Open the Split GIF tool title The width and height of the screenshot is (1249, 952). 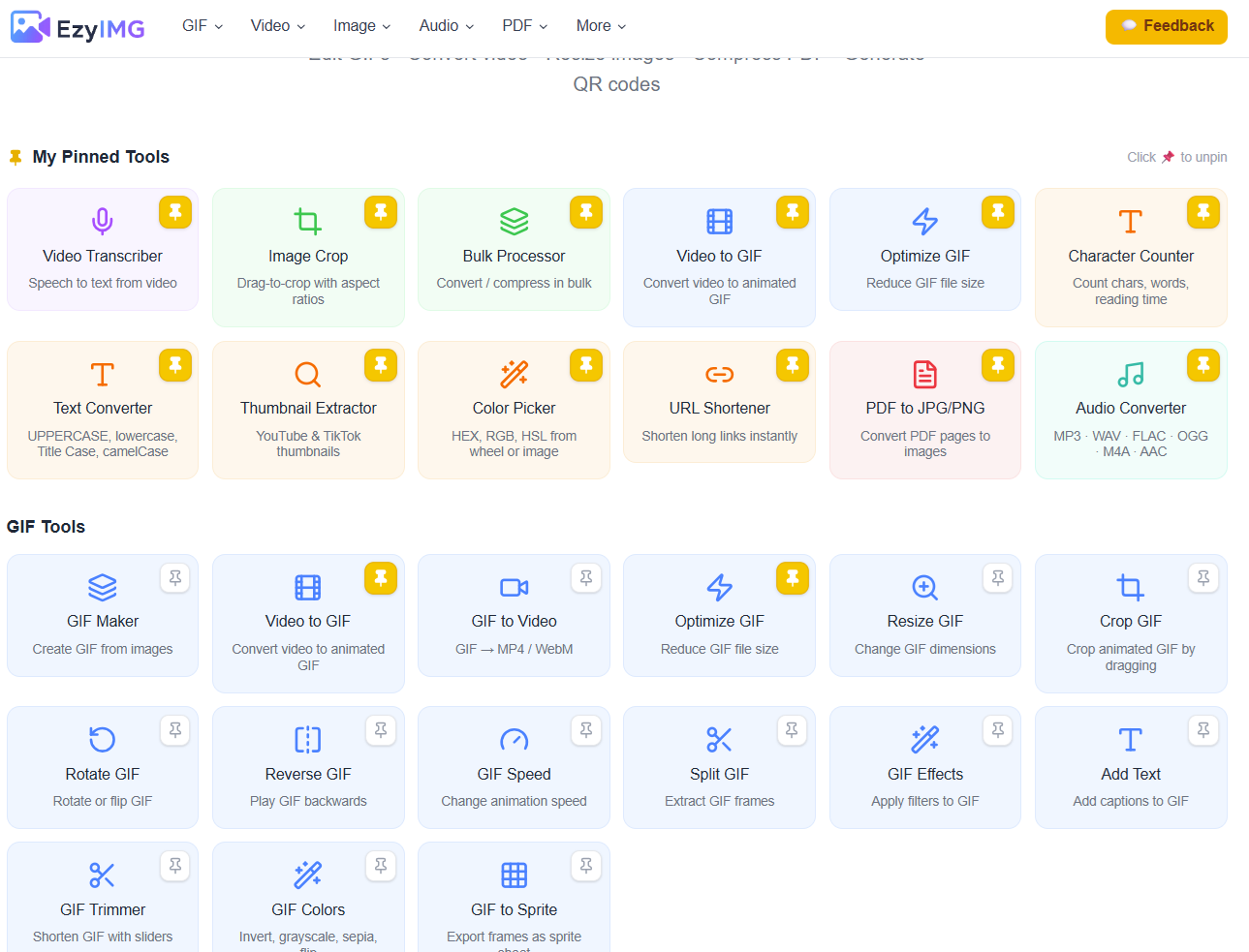(x=719, y=775)
